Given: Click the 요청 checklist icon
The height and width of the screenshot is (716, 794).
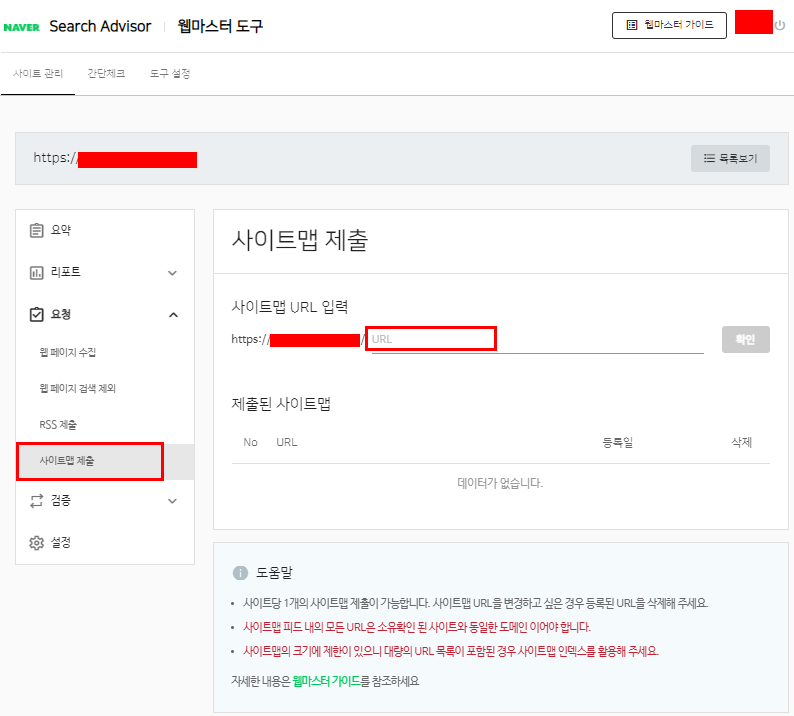Looking at the screenshot, I should [36, 314].
